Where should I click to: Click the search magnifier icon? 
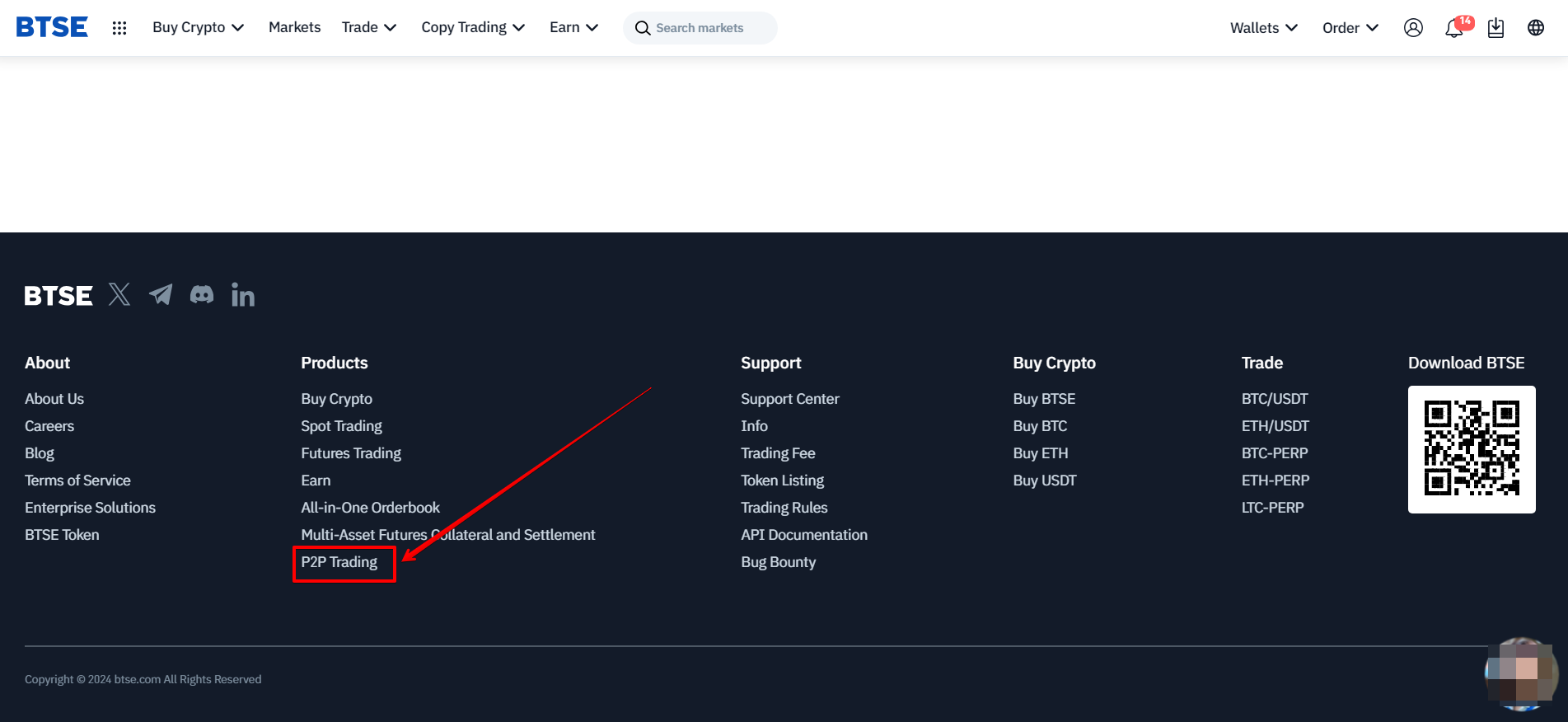pos(643,28)
